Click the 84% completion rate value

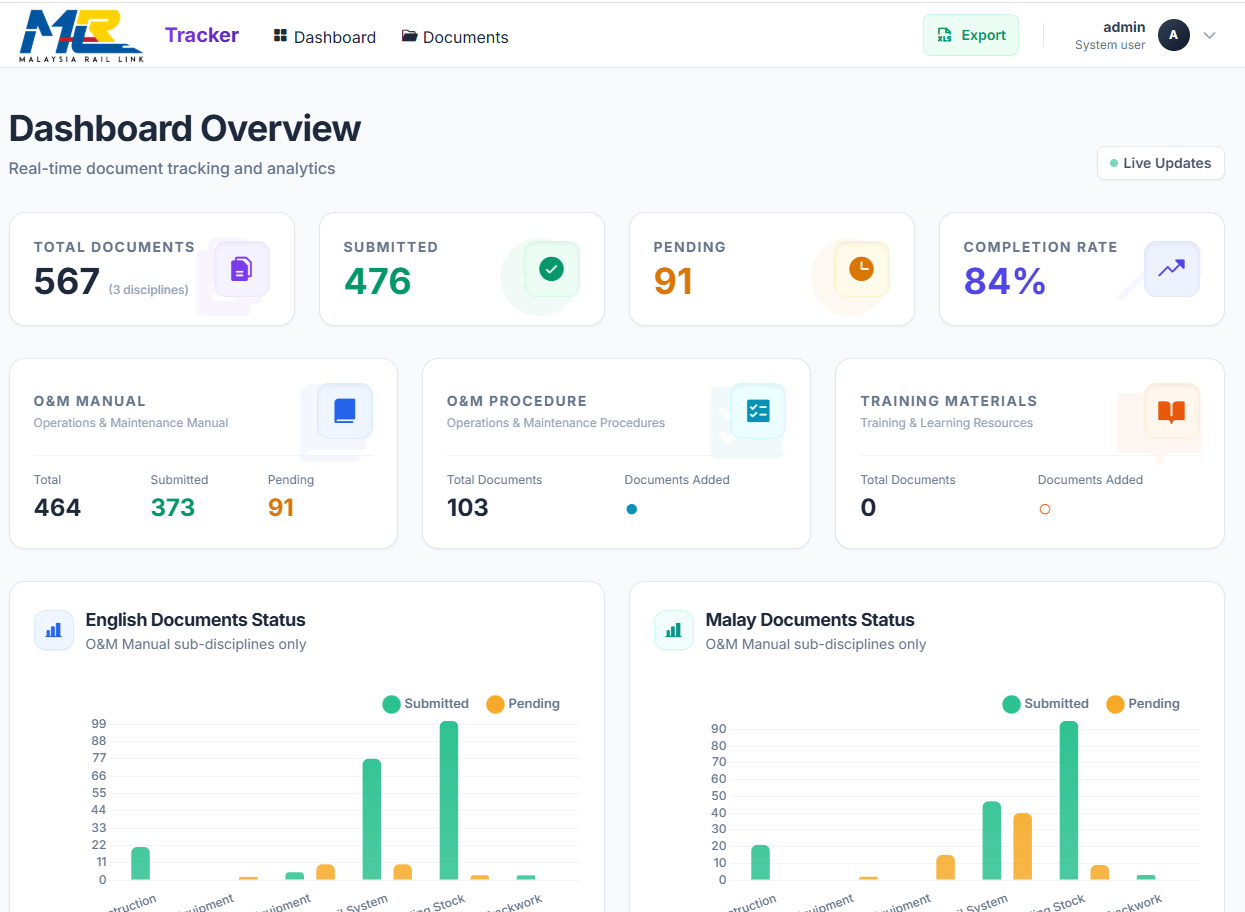(x=1005, y=282)
